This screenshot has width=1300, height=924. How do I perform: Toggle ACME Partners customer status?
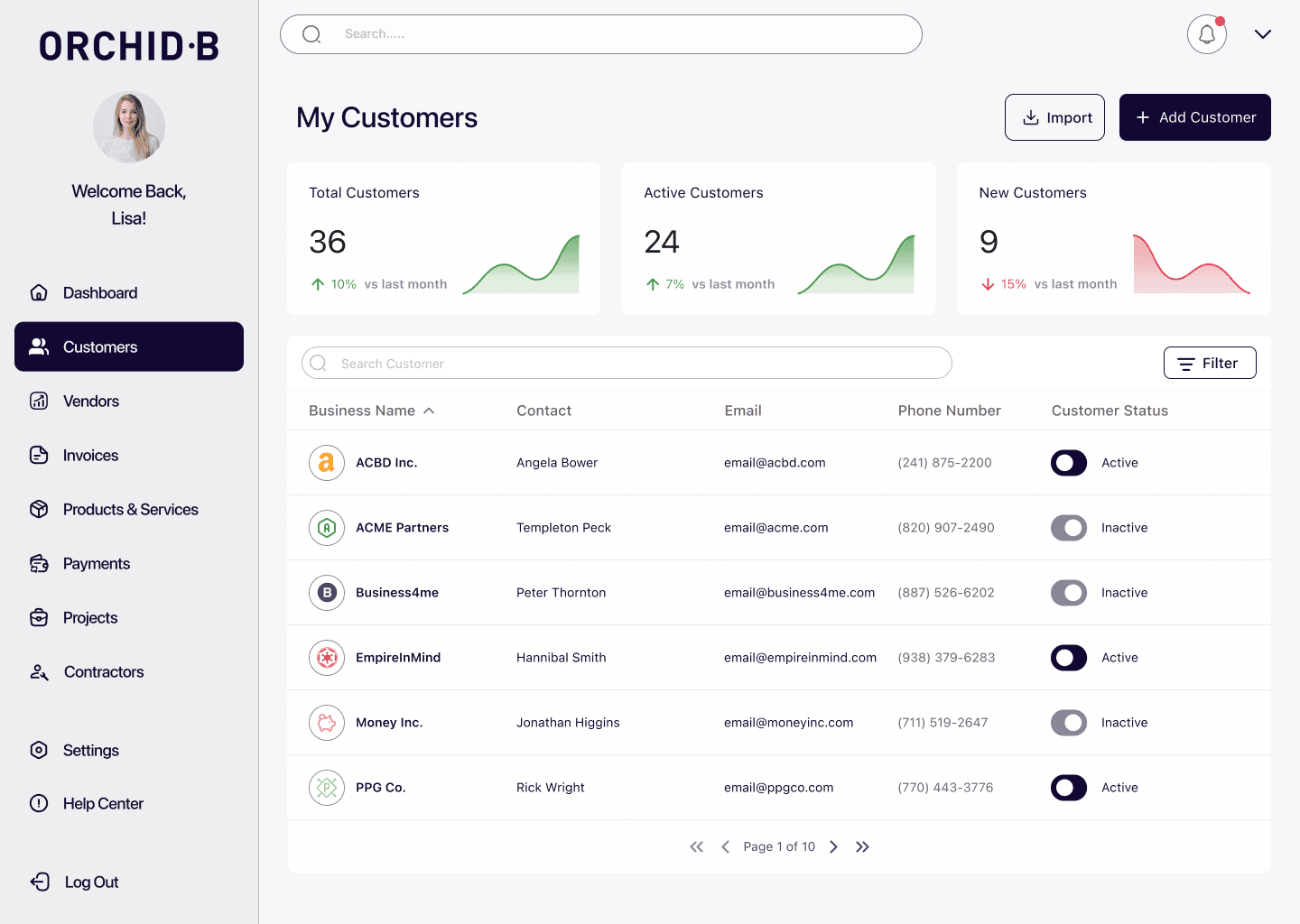(x=1069, y=528)
